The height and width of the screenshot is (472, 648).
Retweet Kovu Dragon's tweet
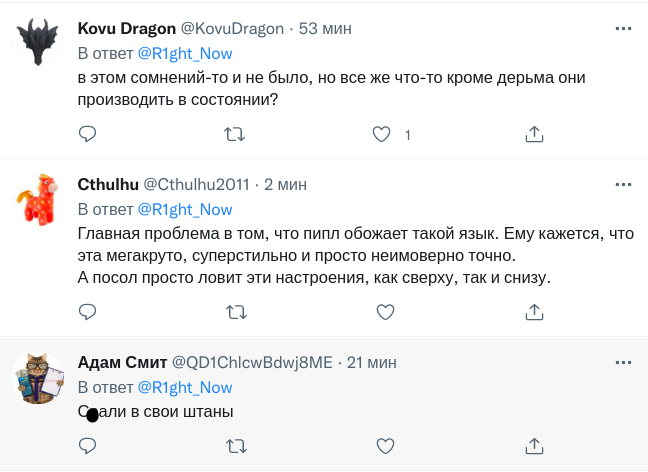(x=236, y=133)
